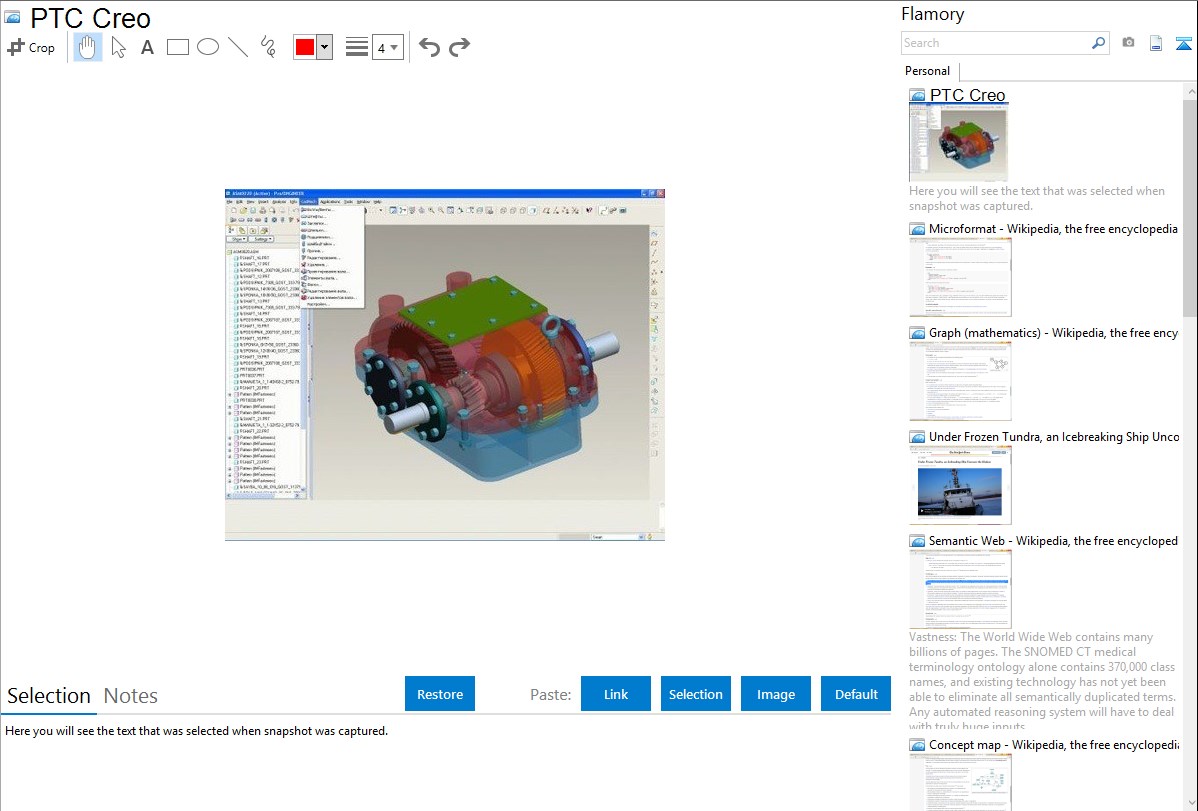The height and width of the screenshot is (811, 1198).
Task: Open the PTC Creo snapshot title
Action: coord(967,95)
